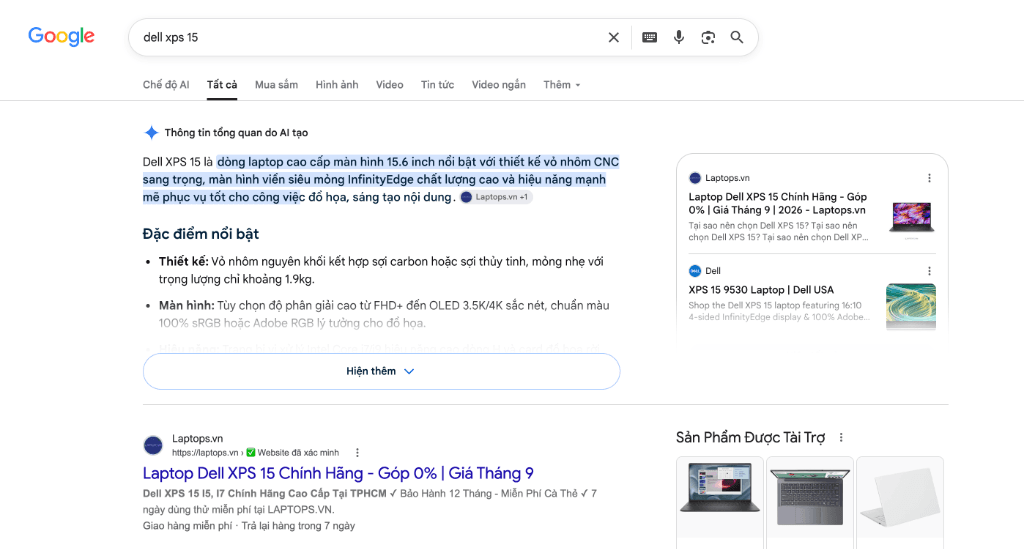This screenshot has height=549, width=1024.
Task: Open three-dot menu next to Sản Phẩm Được Tài Trợ
Action: [x=841, y=437]
